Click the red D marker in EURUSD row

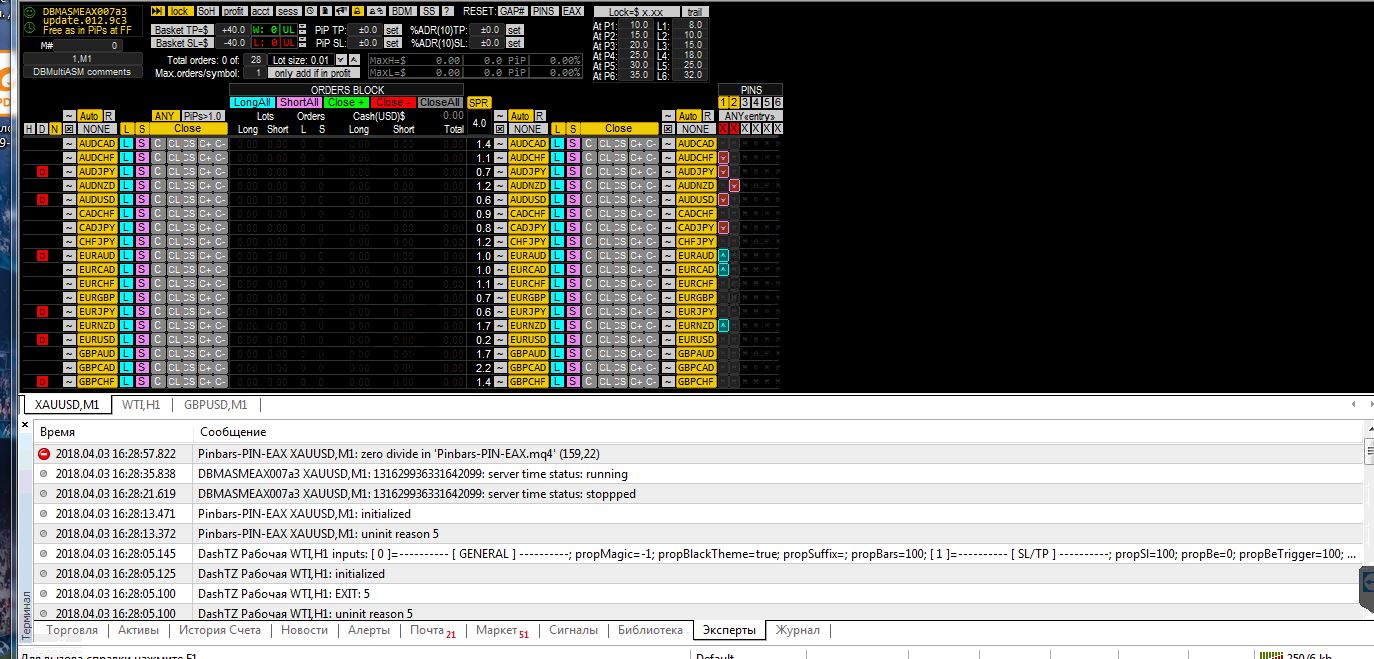pos(42,340)
